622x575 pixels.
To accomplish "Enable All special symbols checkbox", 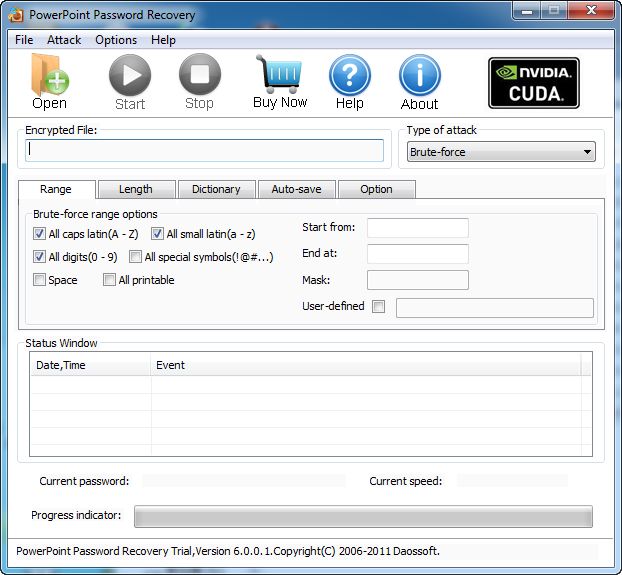I will pos(136,257).
